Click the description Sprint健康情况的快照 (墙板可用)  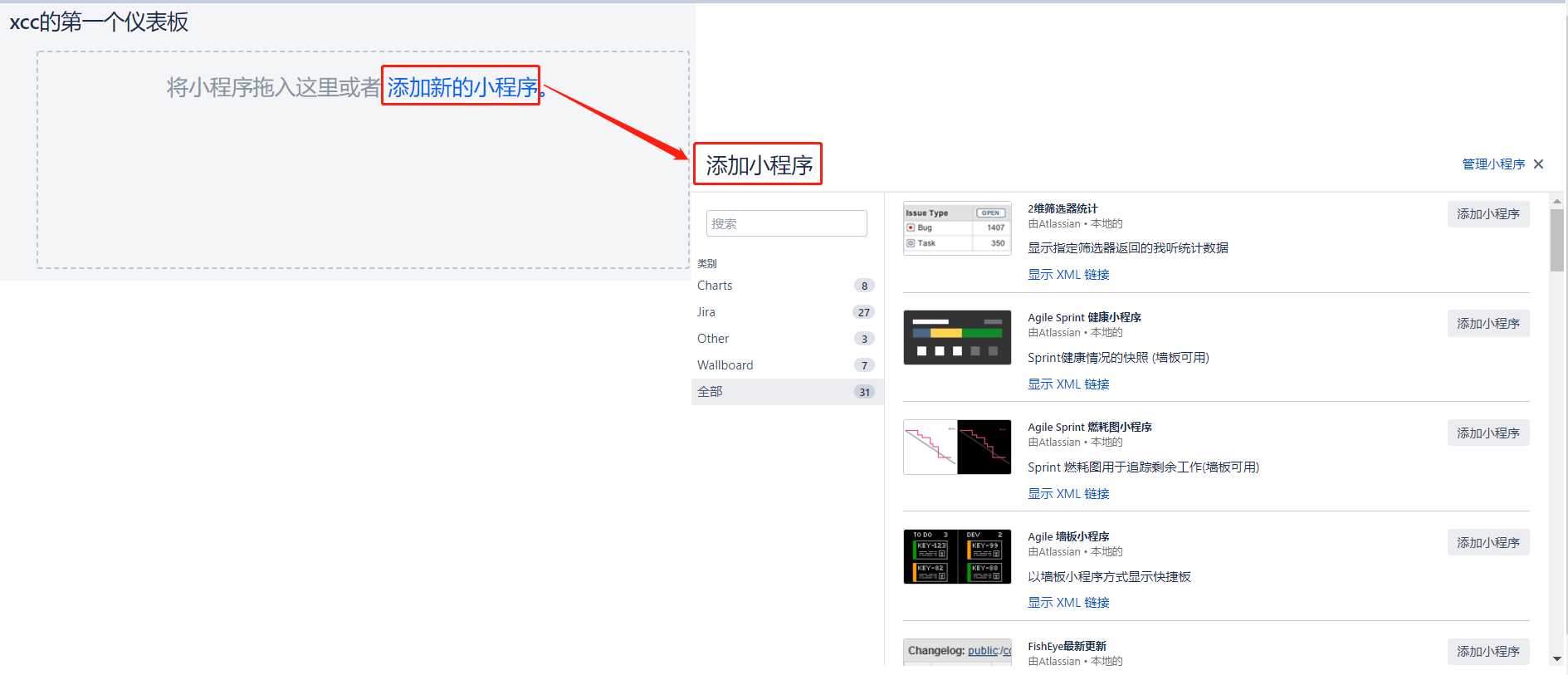(x=1118, y=358)
